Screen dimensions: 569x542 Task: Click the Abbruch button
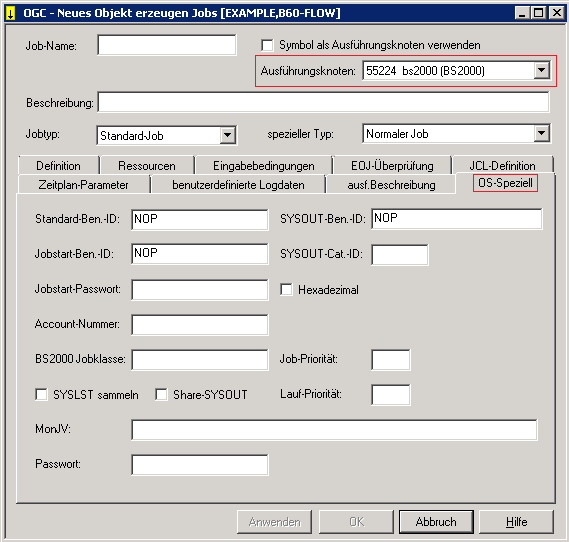tap(436, 522)
